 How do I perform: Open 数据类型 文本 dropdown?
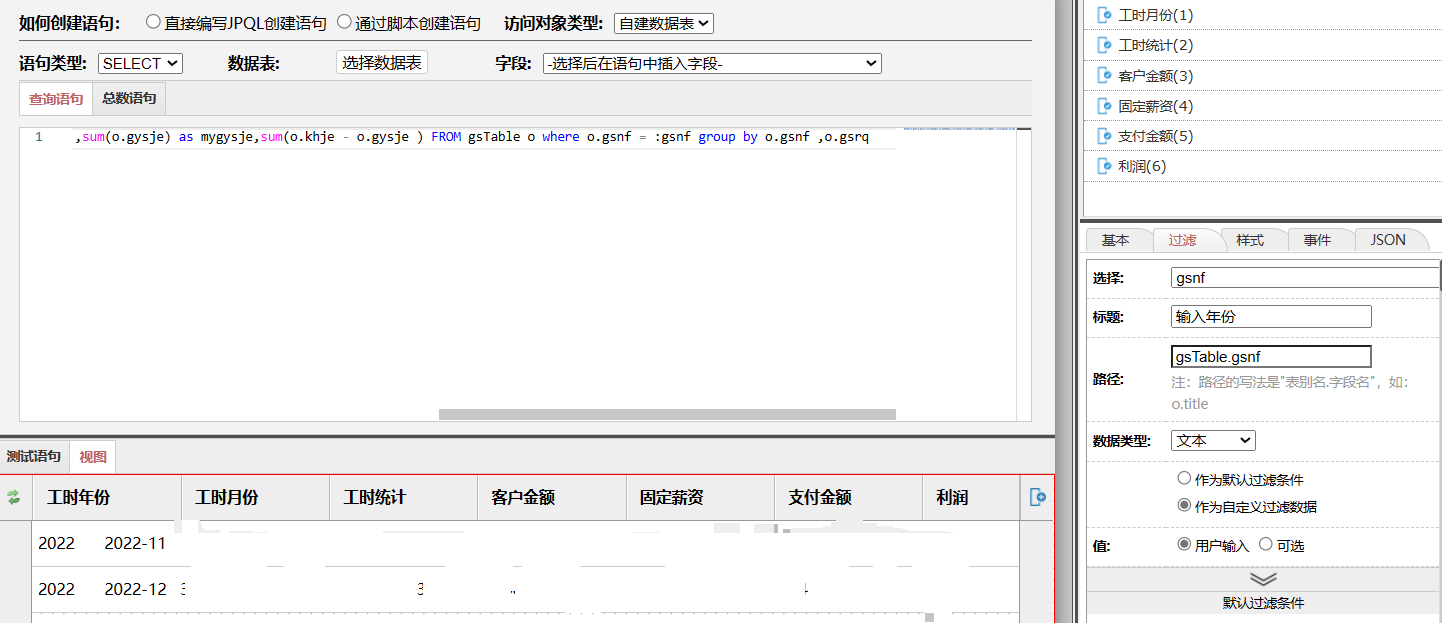tap(1213, 440)
